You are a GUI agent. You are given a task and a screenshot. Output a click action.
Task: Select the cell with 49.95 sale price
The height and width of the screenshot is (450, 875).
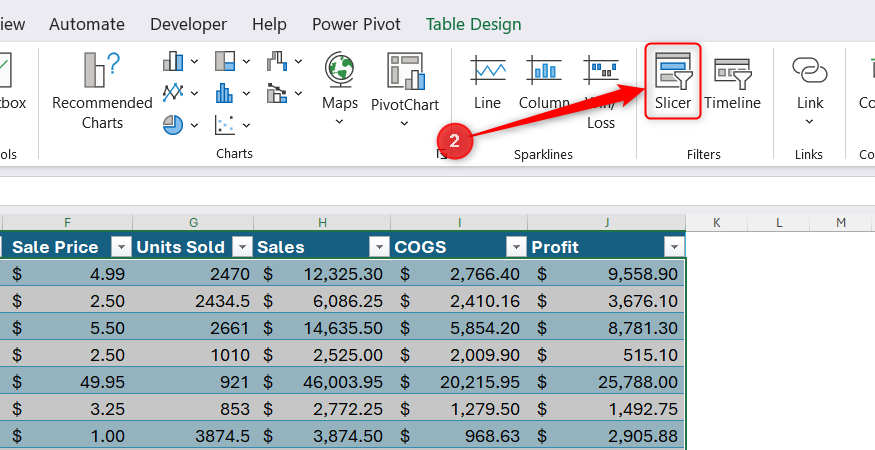pos(68,382)
